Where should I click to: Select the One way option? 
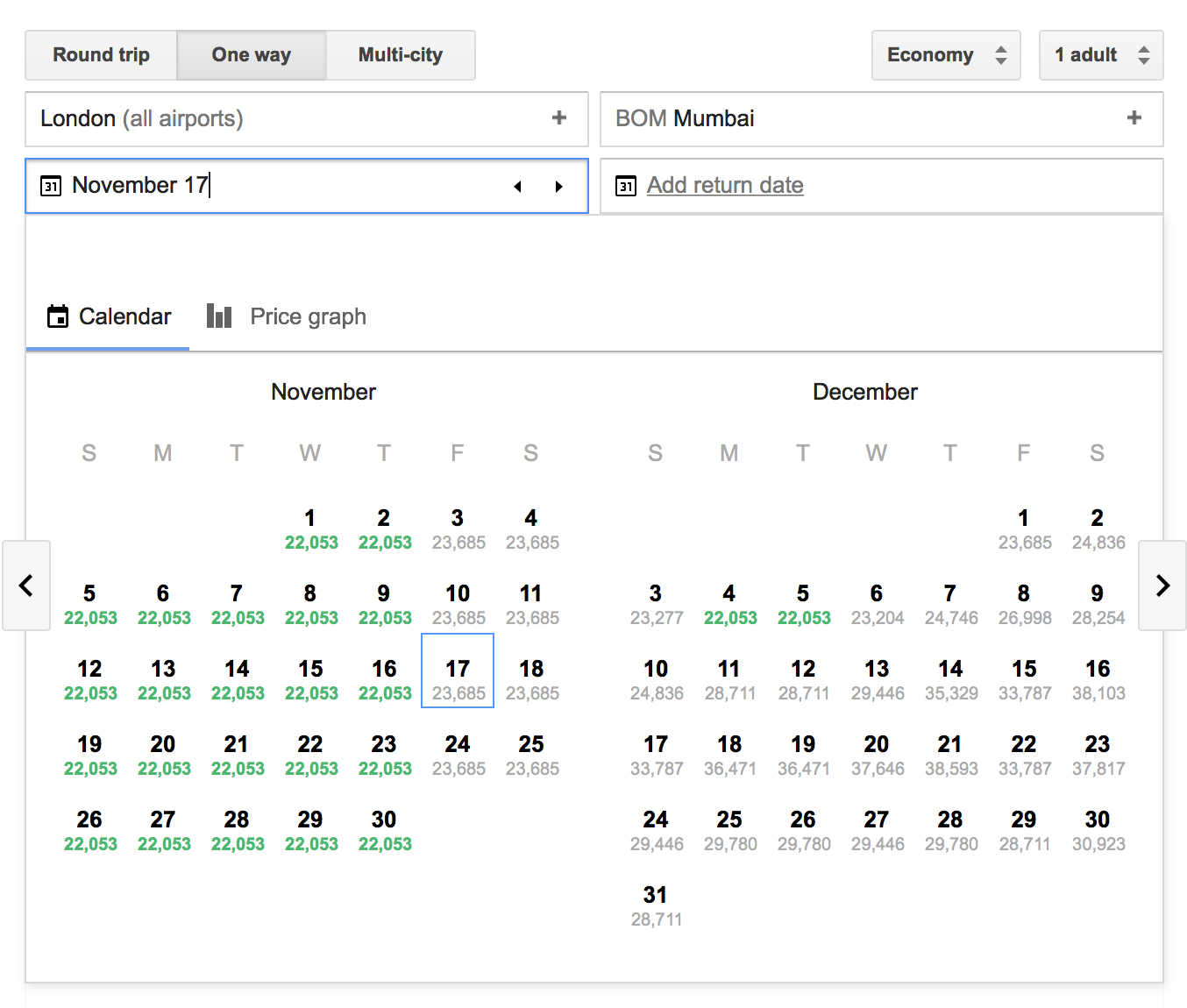point(252,55)
